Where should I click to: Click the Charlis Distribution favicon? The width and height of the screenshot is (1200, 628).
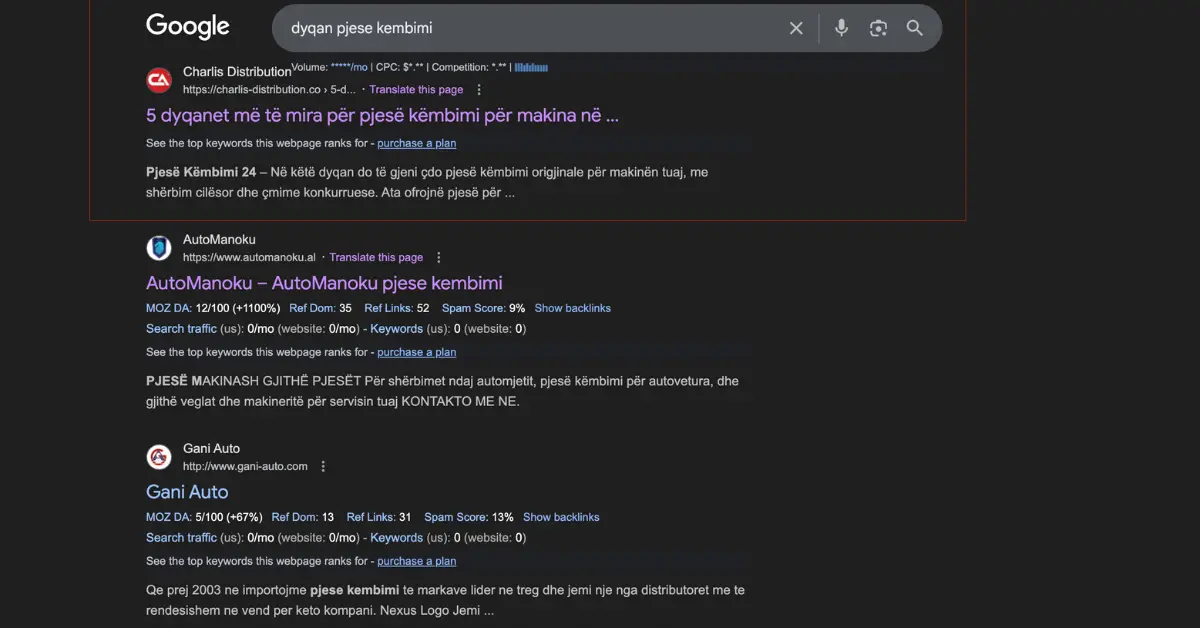point(159,80)
